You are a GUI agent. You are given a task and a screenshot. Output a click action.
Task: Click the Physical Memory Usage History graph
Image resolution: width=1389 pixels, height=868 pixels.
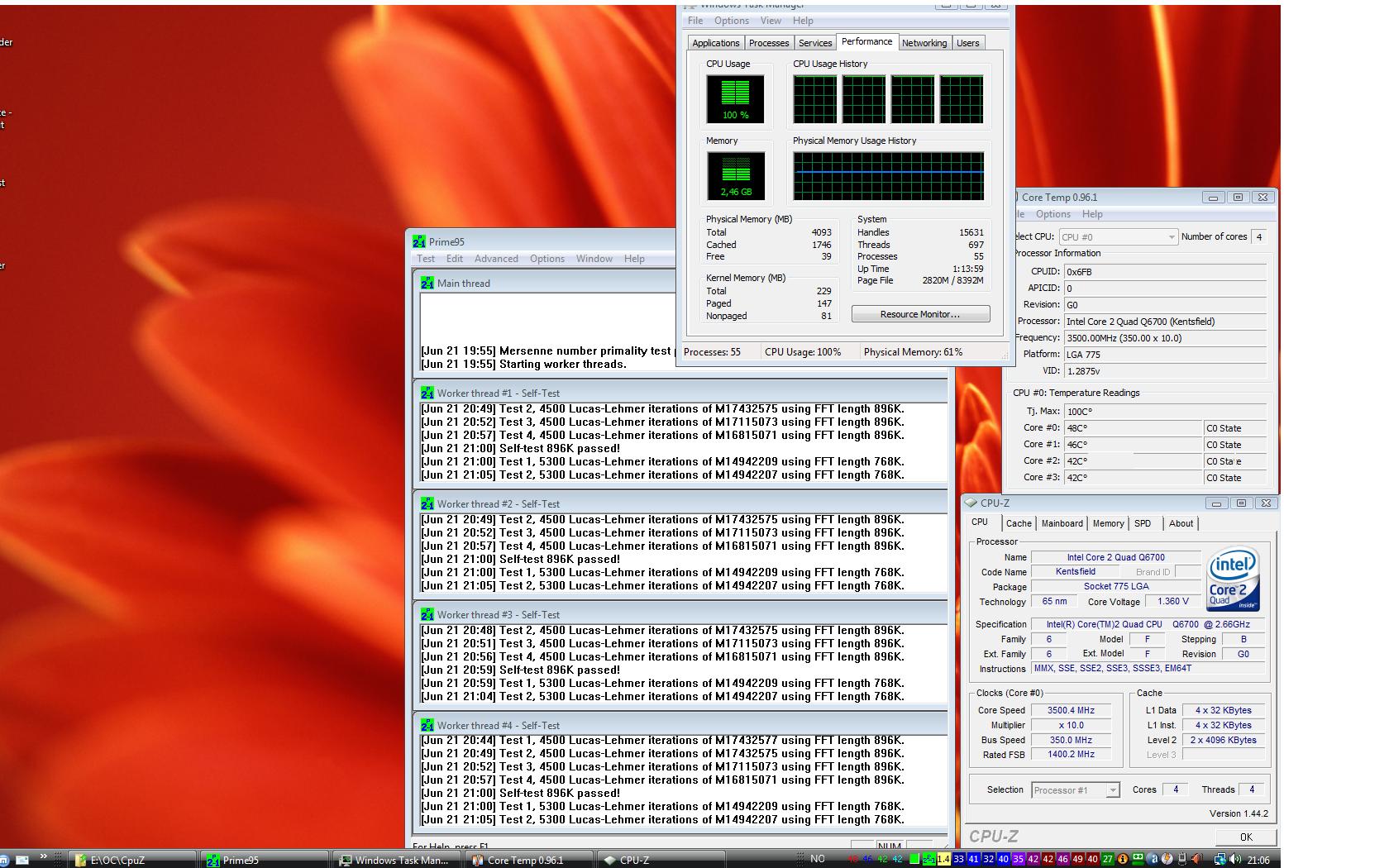point(889,175)
